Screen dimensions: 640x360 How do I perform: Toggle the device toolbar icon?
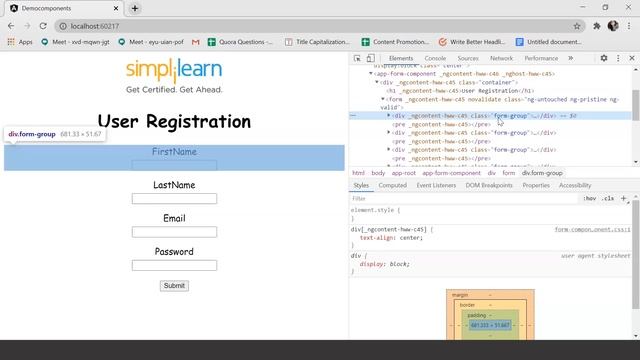point(370,58)
